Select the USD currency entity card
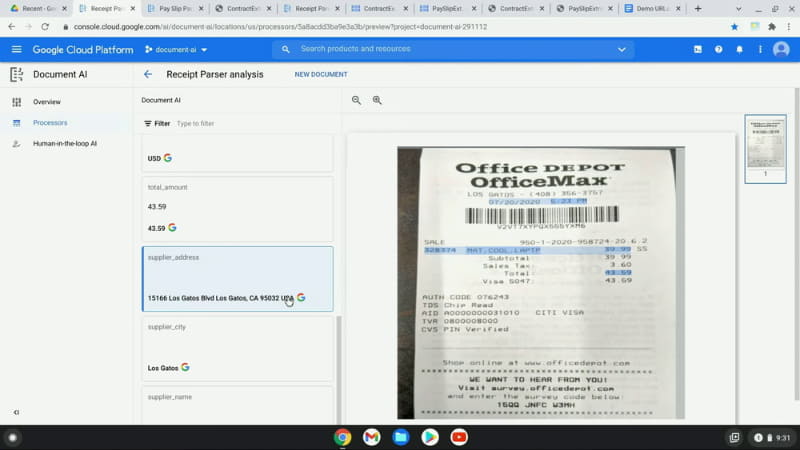This screenshot has height=450, width=800. coord(237,153)
